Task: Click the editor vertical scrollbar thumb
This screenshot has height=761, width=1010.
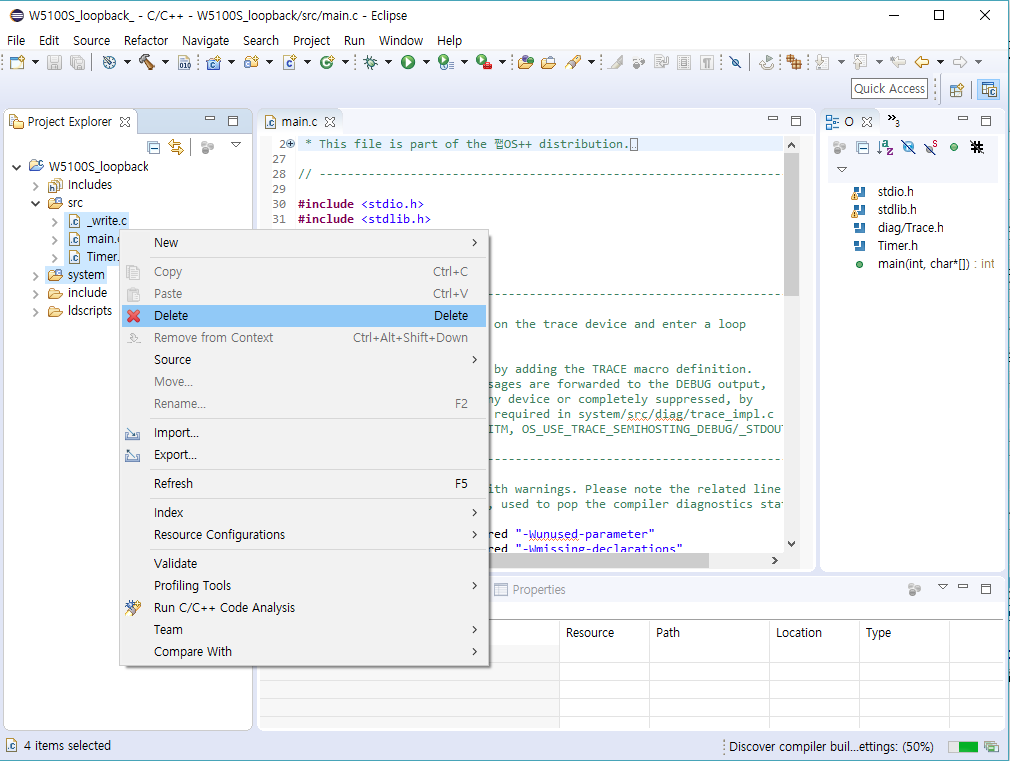Action: tap(792, 224)
